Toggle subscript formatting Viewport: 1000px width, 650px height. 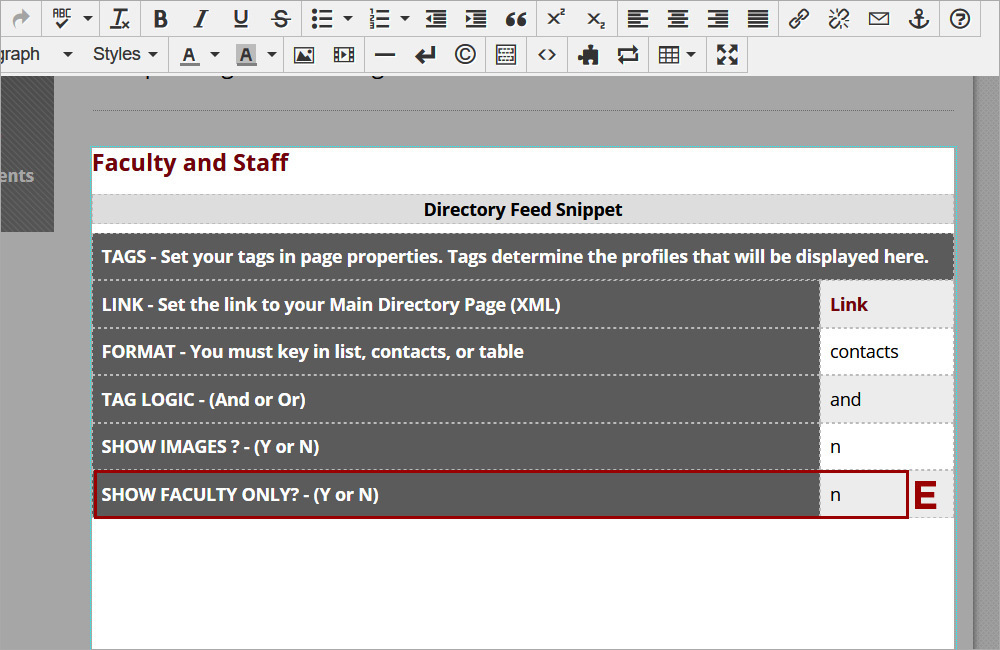595,18
